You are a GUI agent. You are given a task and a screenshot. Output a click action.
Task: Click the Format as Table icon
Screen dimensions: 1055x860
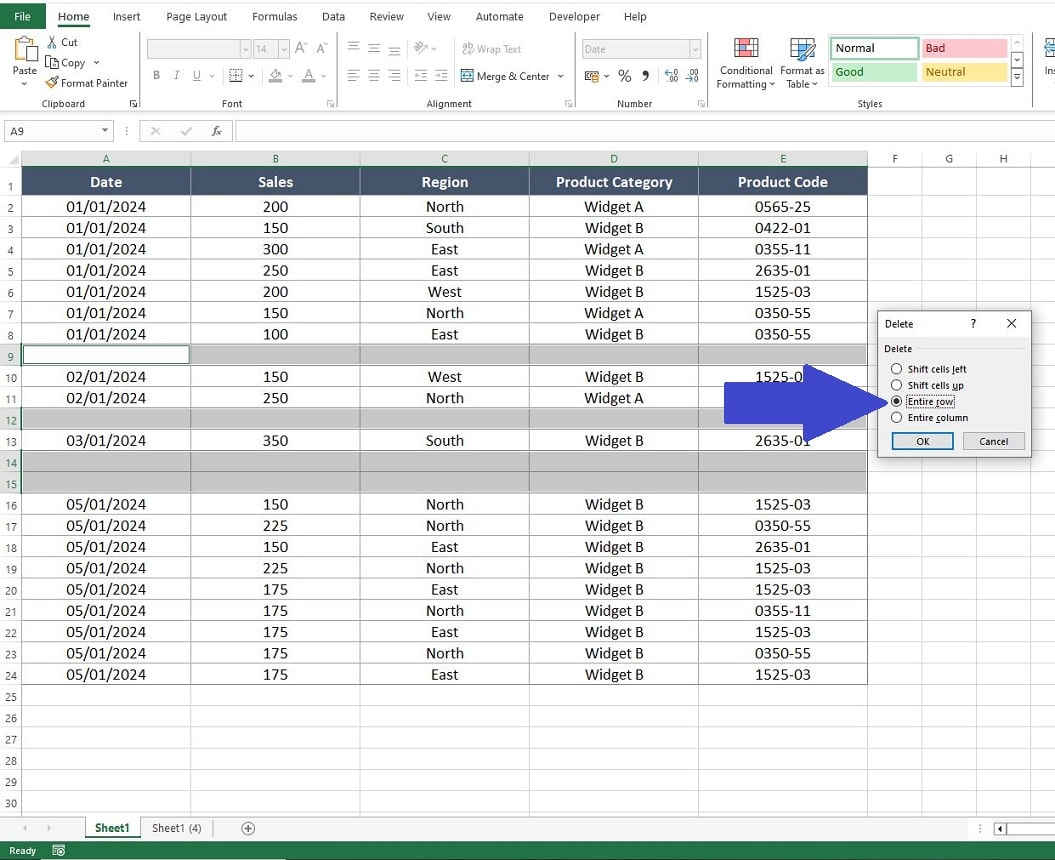coord(802,49)
